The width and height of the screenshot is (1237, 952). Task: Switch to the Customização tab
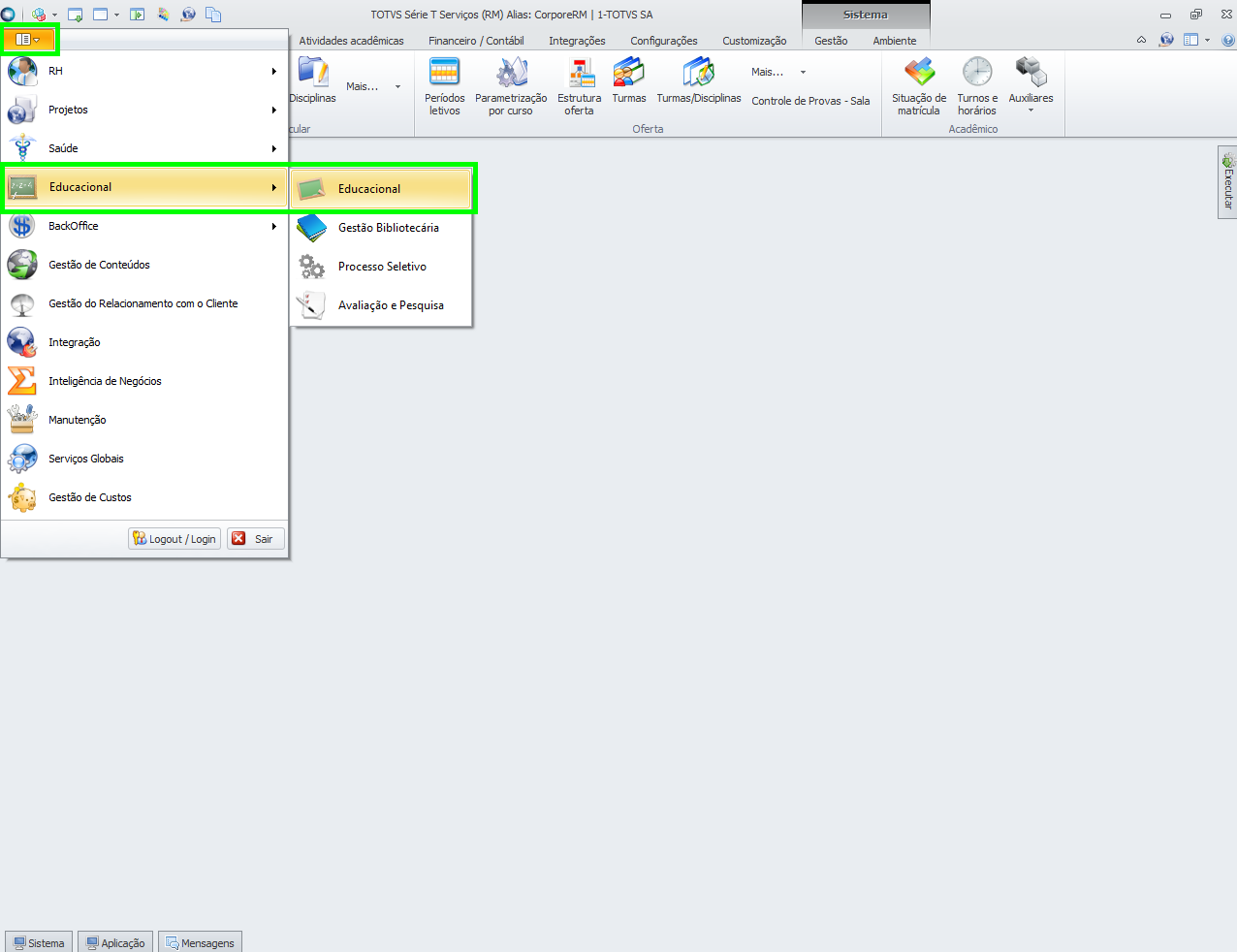(x=754, y=41)
